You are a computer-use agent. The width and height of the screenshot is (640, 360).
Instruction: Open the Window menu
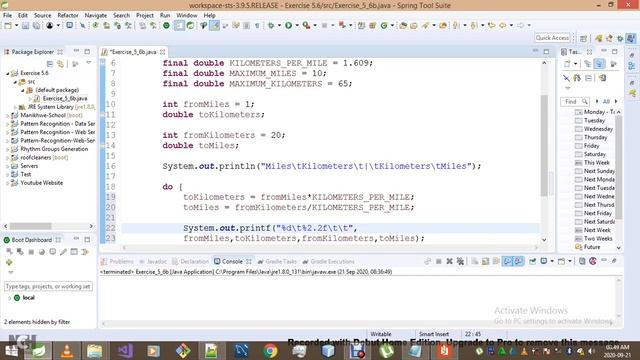pyautogui.click(x=187, y=15)
